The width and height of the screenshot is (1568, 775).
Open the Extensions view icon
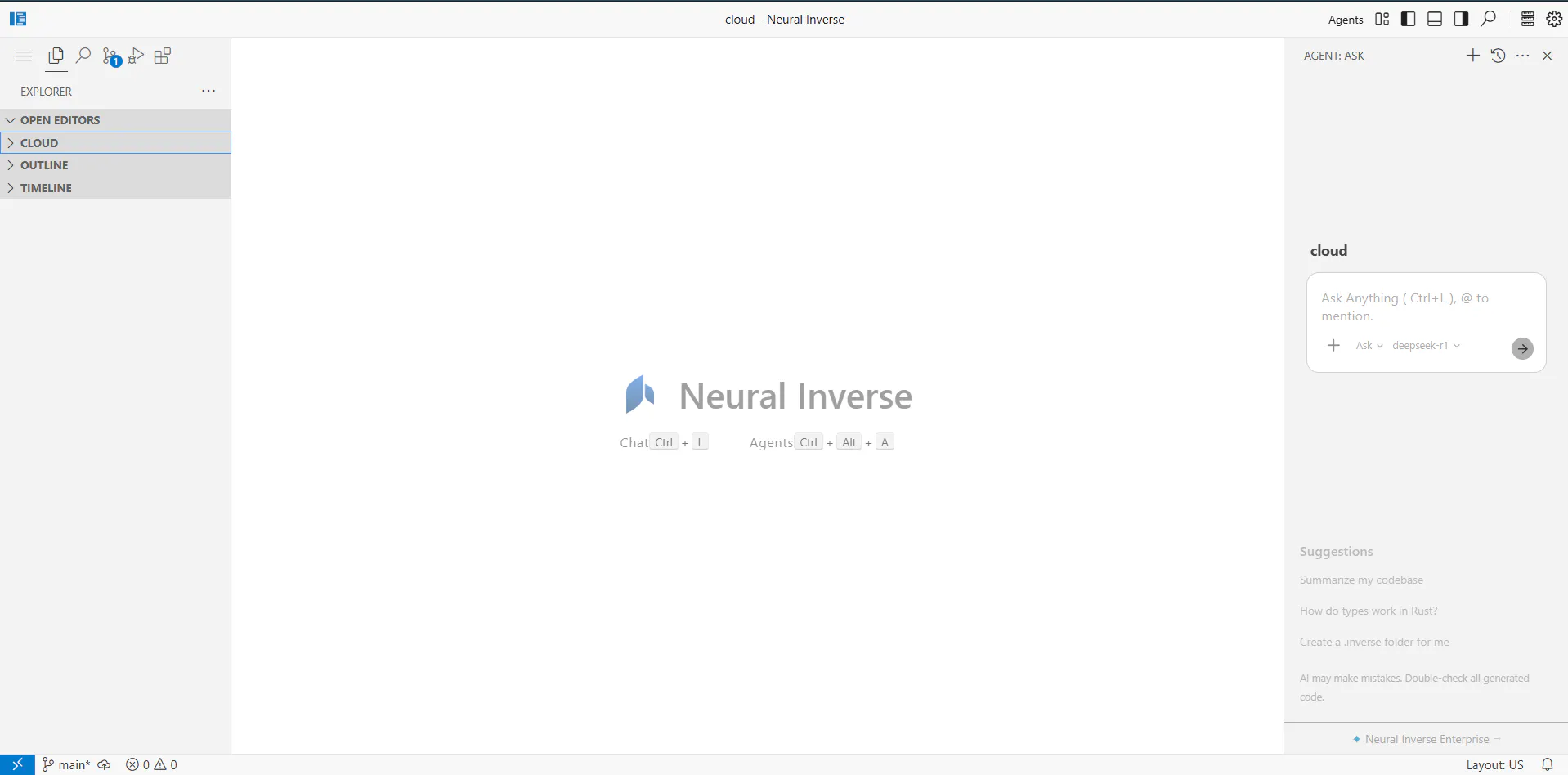click(x=163, y=56)
